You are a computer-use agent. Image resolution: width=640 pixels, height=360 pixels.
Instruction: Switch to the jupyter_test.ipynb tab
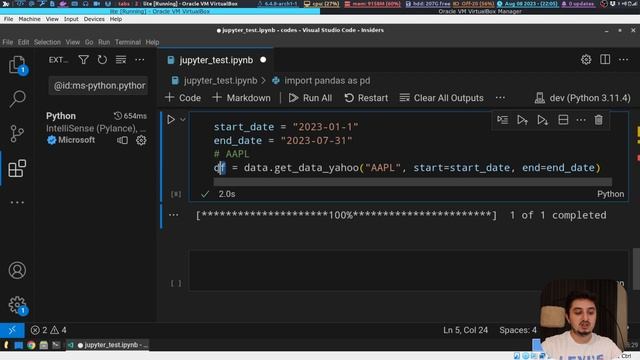click(x=216, y=60)
